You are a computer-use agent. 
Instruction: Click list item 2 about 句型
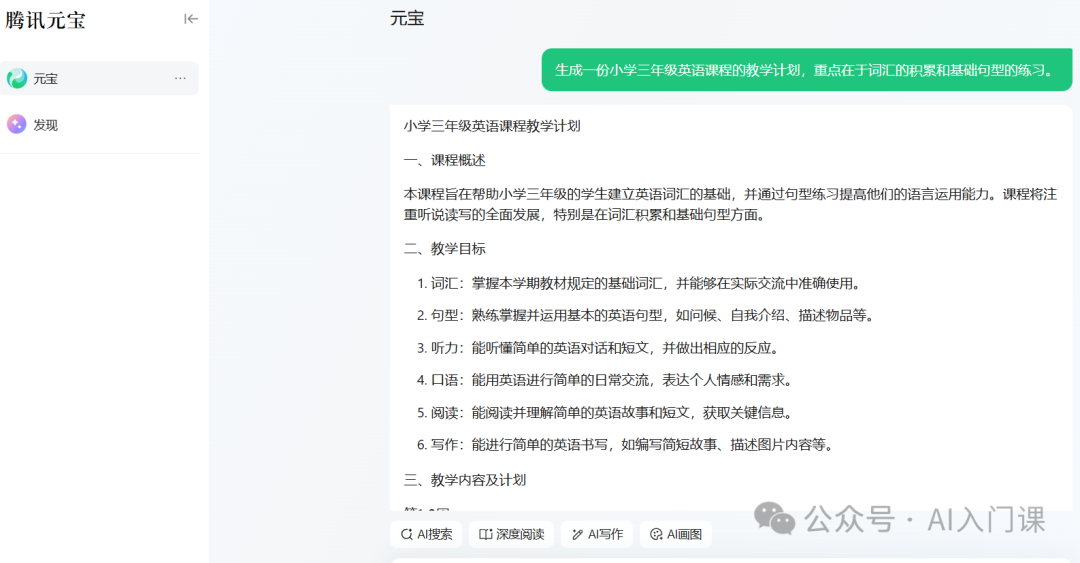[x=645, y=316]
